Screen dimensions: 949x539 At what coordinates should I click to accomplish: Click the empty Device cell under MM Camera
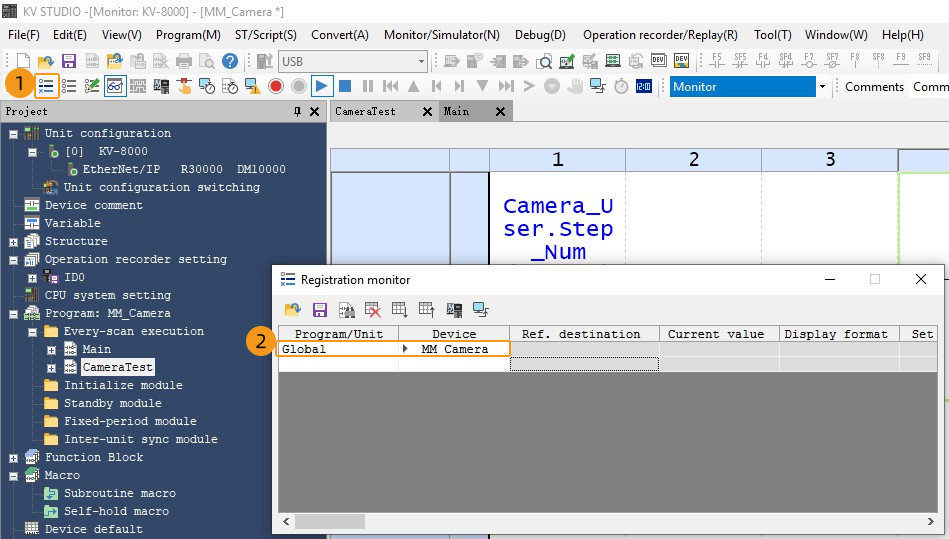453,365
